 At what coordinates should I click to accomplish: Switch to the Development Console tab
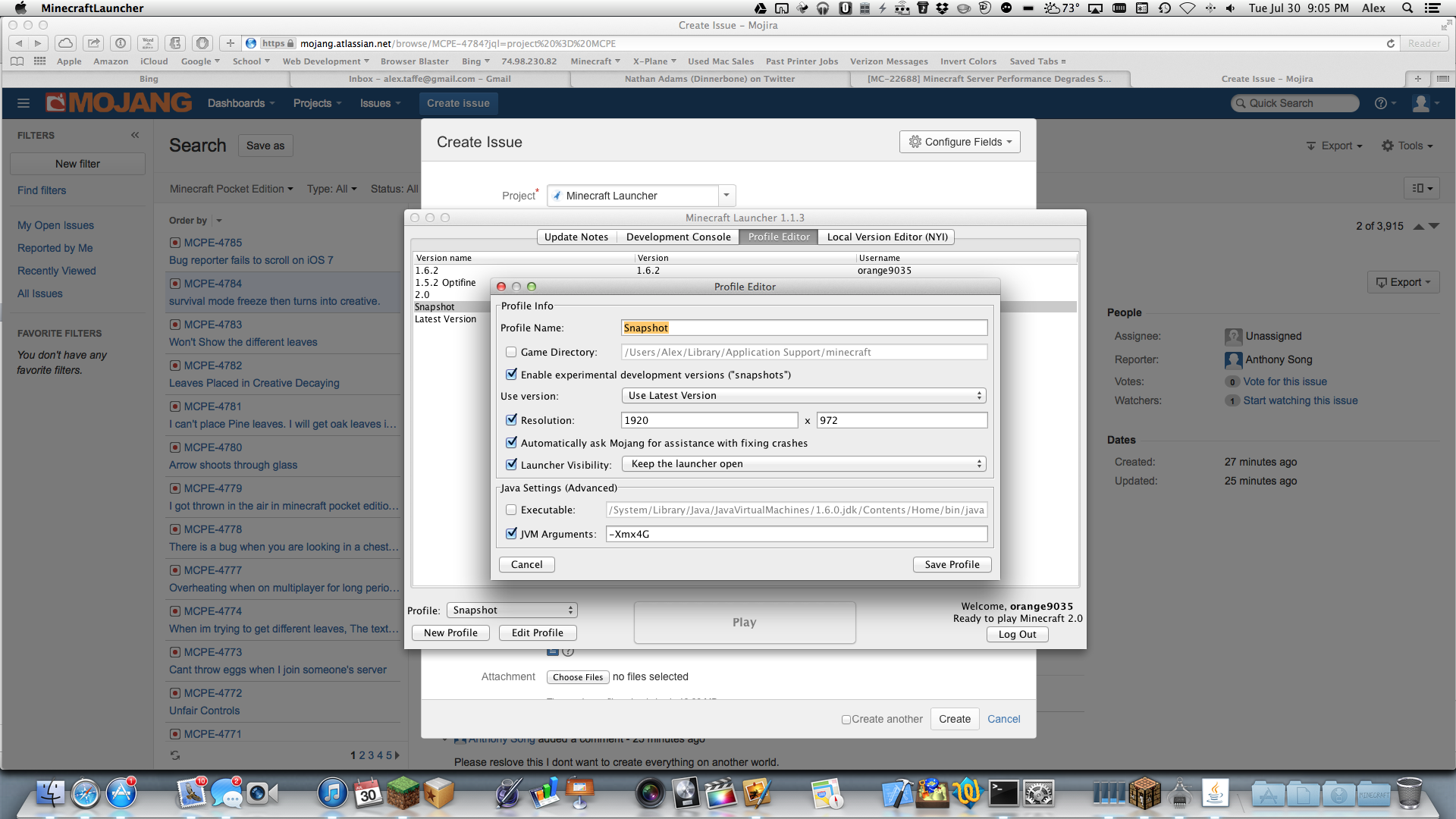[x=678, y=237]
